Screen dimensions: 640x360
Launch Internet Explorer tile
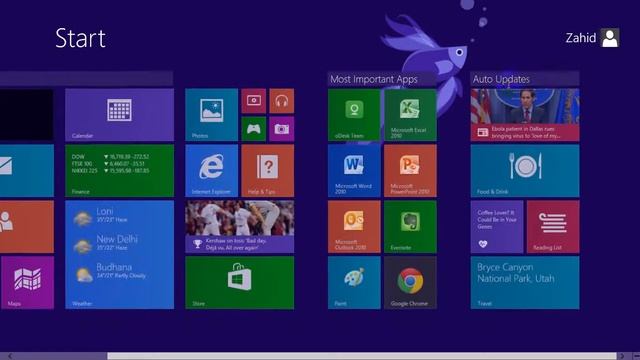(x=211, y=171)
